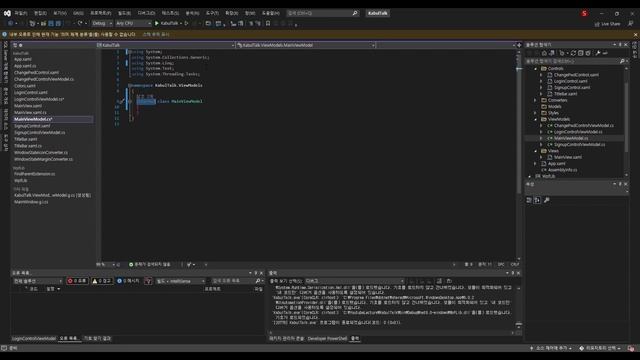Open the Build + IntelliSense dropdown in Error List

180,281
